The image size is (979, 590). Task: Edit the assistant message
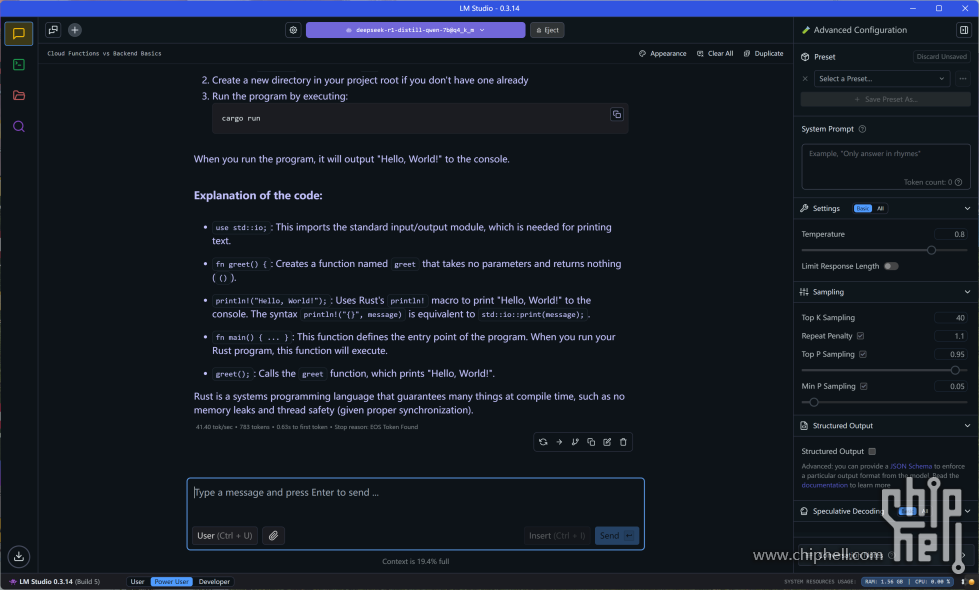[x=607, y=442]
